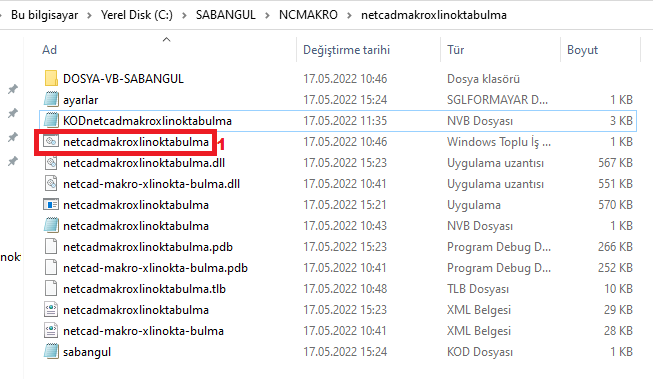The width and height of the screenshot is (653, 379).
Task: Click the netcadmakroxlinoktabulma.dll file icon
Action: tap(51, 162)
